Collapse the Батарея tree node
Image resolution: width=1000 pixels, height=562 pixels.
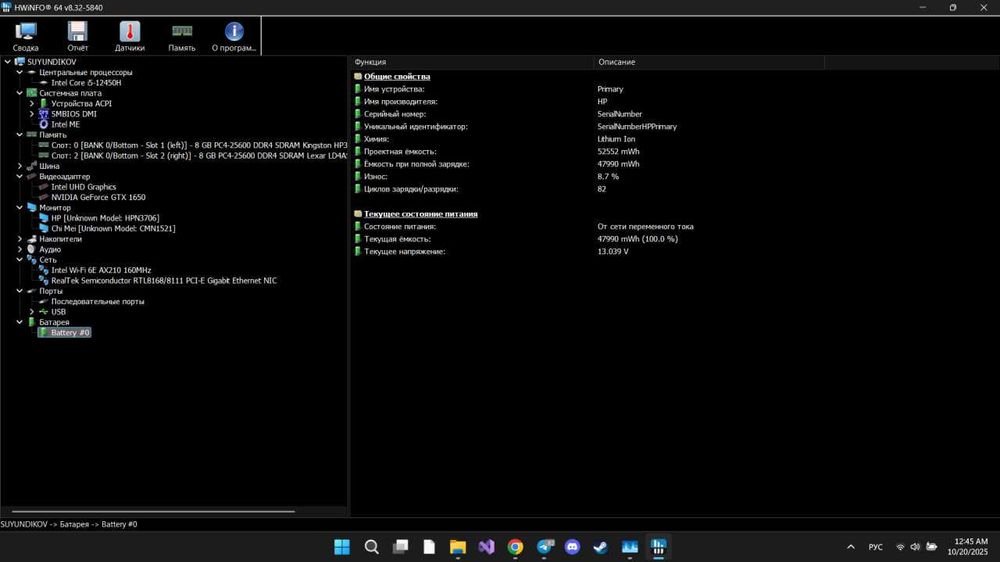click(20, 322)
